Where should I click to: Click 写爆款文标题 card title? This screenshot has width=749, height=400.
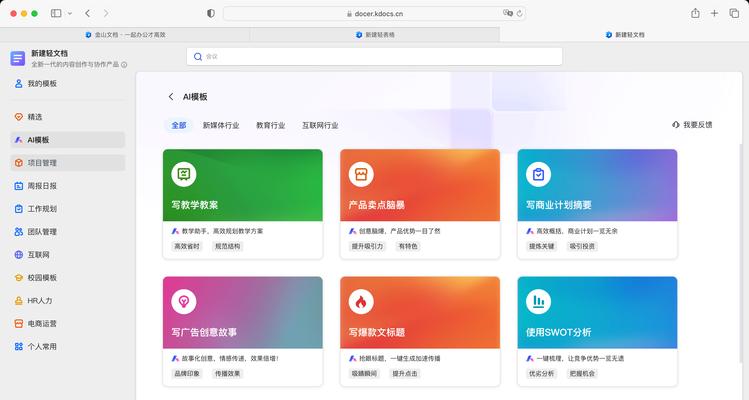(x=377, y=332)
